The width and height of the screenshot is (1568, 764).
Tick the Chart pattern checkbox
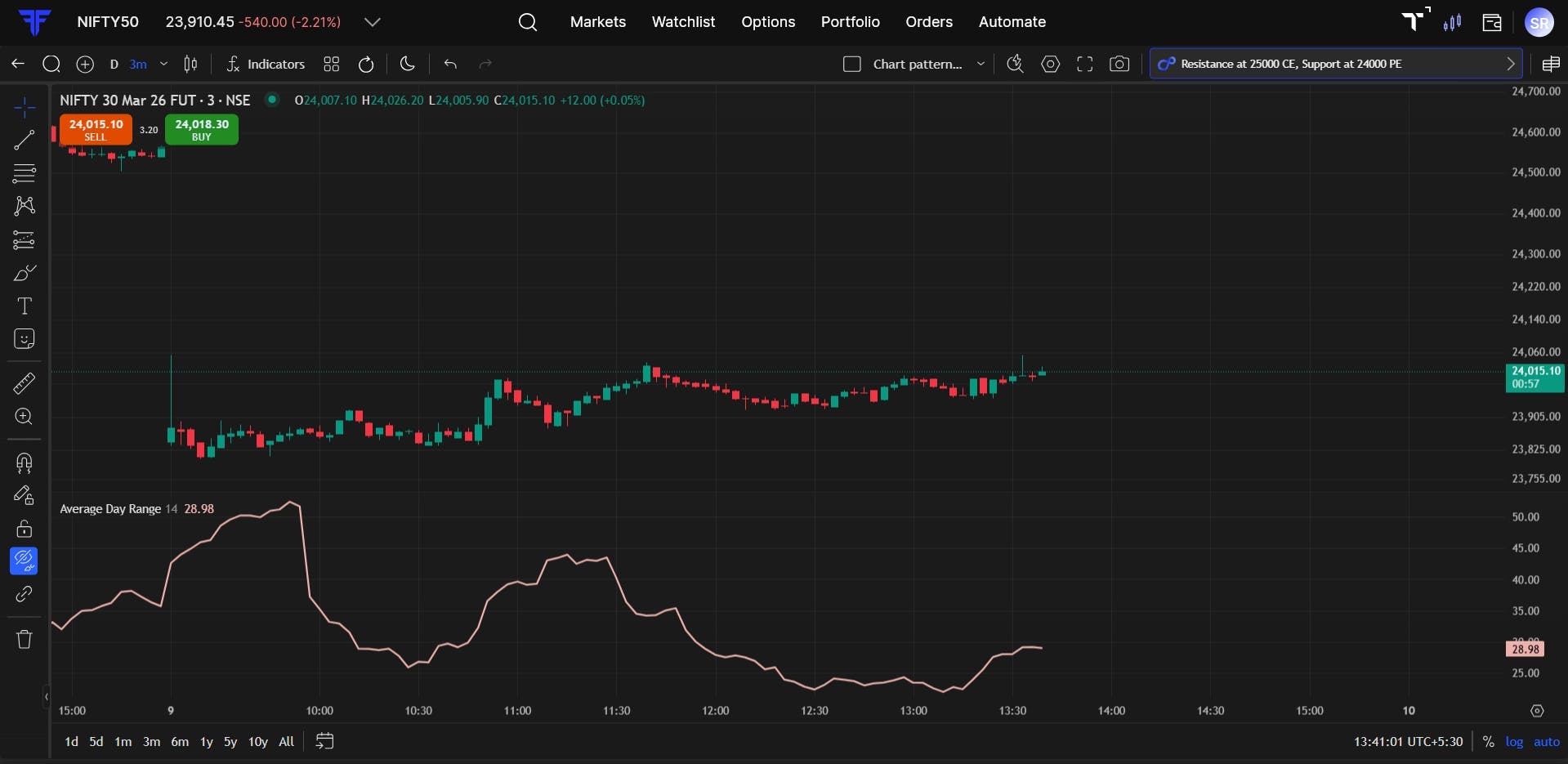click(851, 64)
